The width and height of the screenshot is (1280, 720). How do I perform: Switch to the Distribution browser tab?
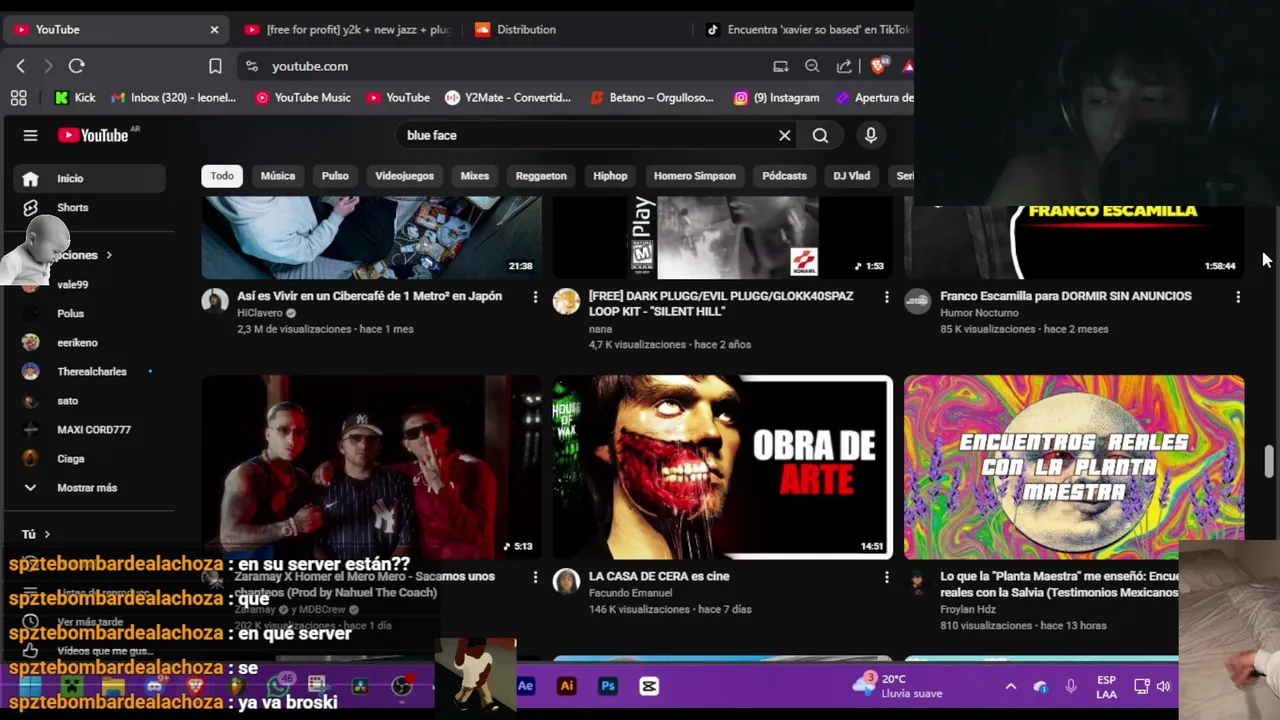tap(575, 30)
